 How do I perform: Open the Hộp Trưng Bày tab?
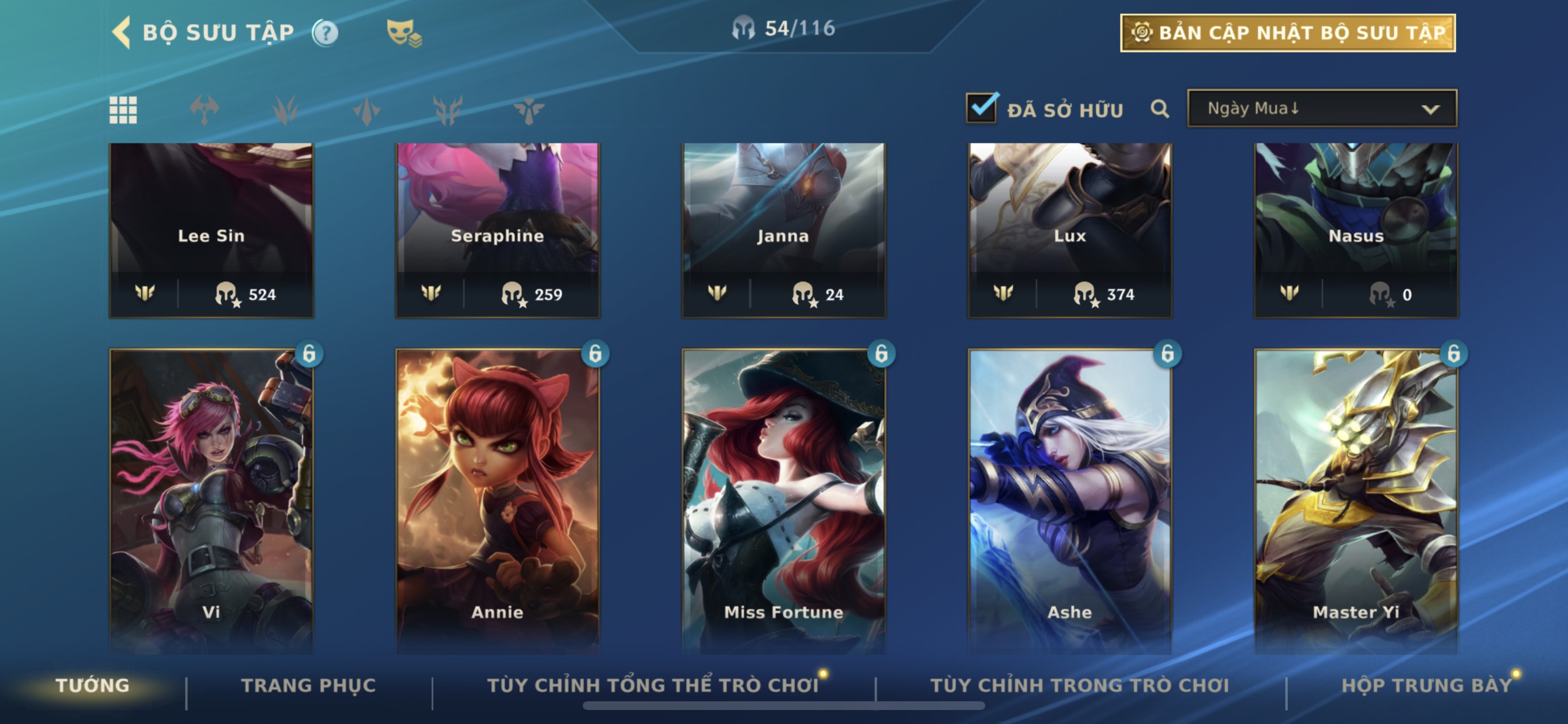[x=1427, y=686]
